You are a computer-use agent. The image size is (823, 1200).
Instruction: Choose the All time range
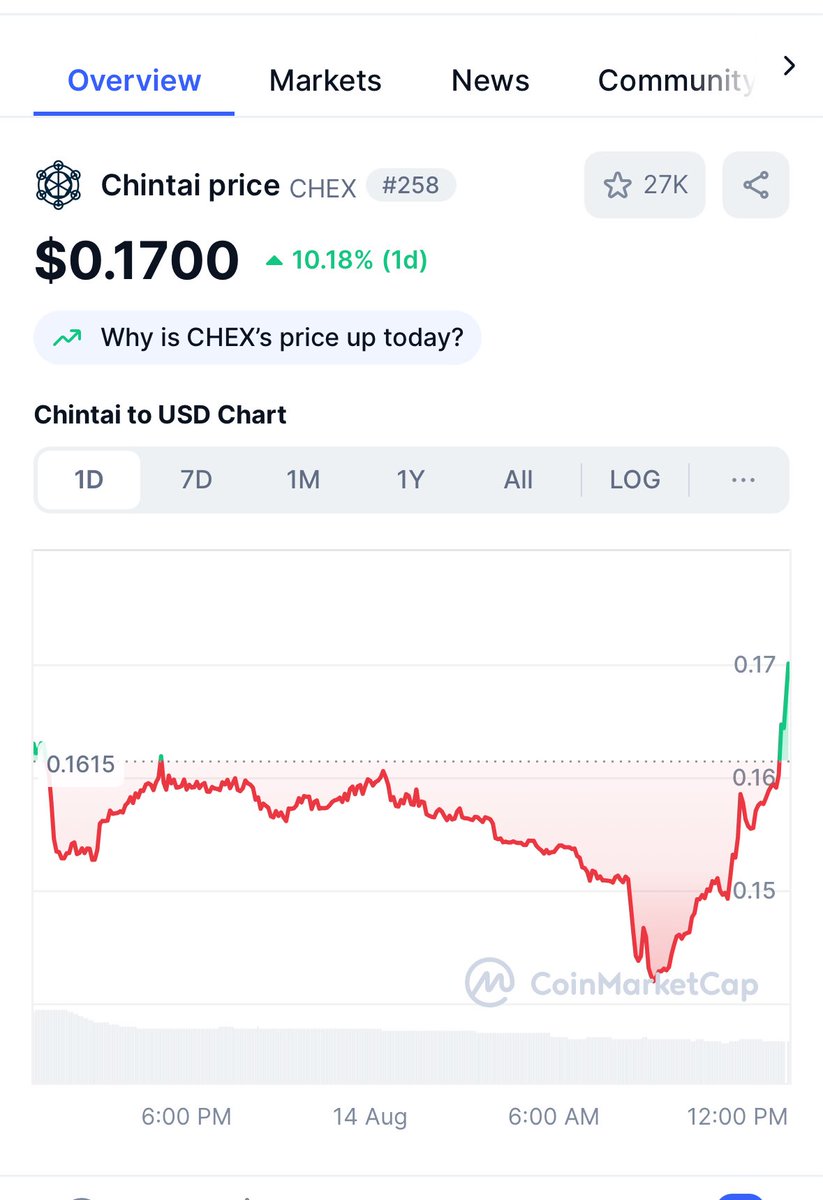coord(518,480)
